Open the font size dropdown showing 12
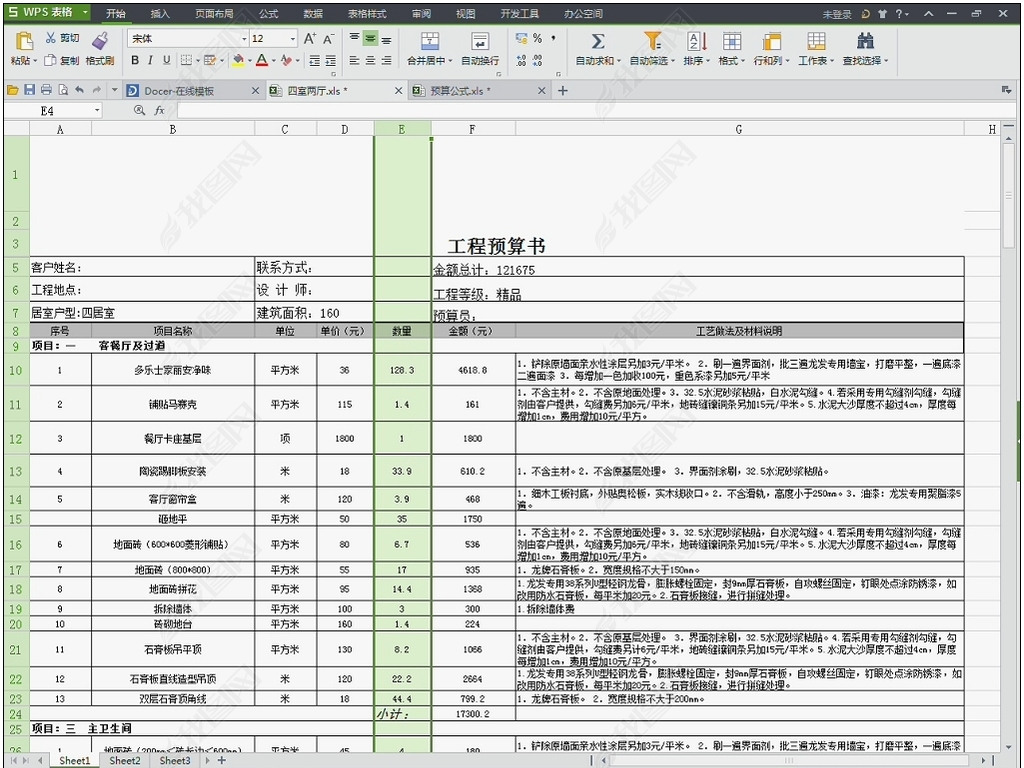 tap(293, 39)
